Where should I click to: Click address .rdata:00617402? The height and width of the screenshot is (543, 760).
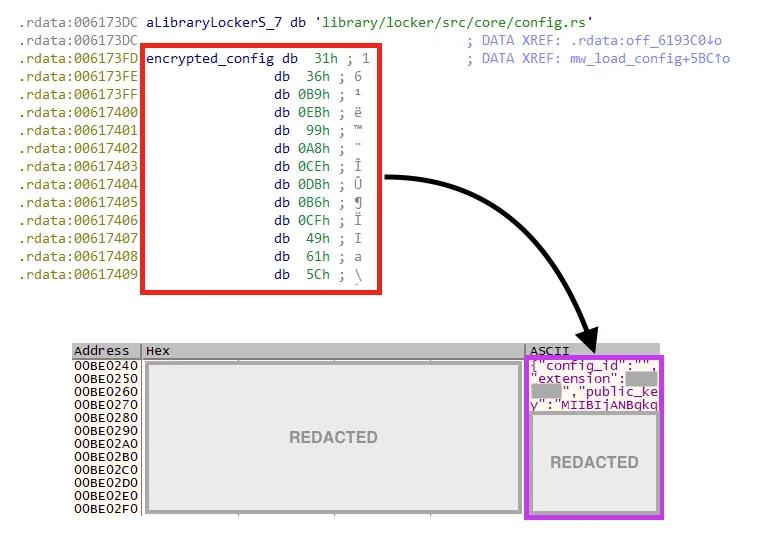coord(79,148)
